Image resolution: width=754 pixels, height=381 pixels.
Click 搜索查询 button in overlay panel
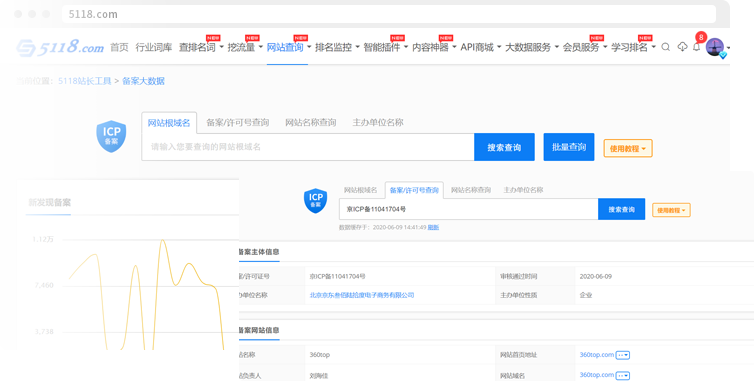[x=621, y=209]
